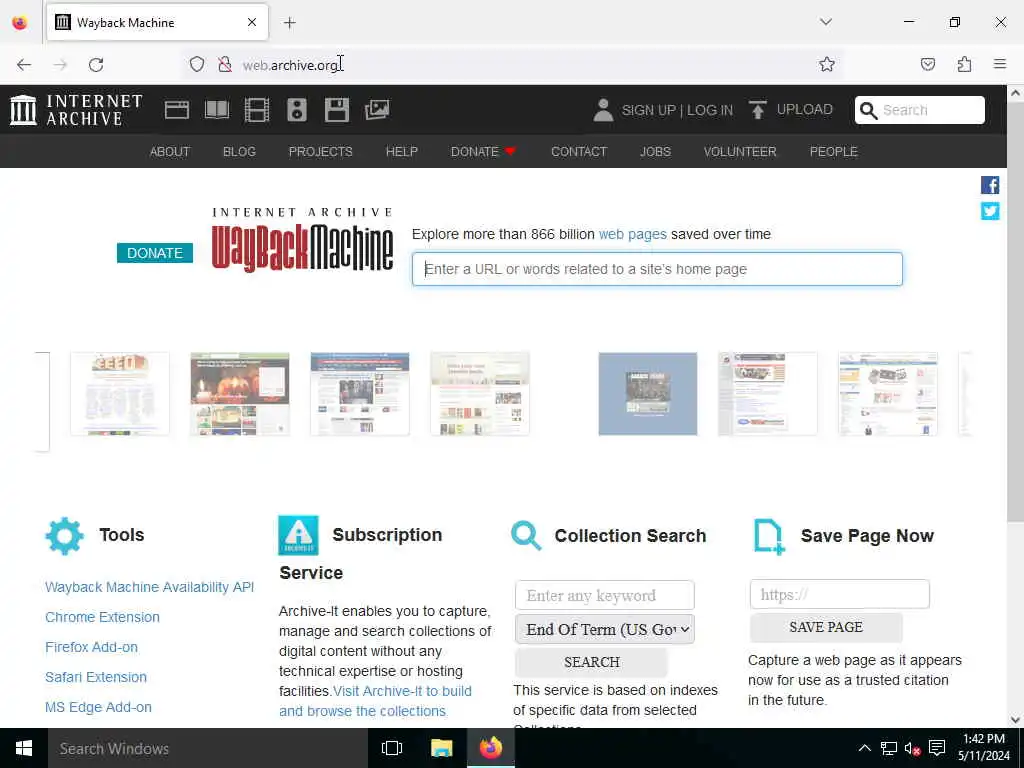
Task: Reload the current page
Action: (96, 65)
